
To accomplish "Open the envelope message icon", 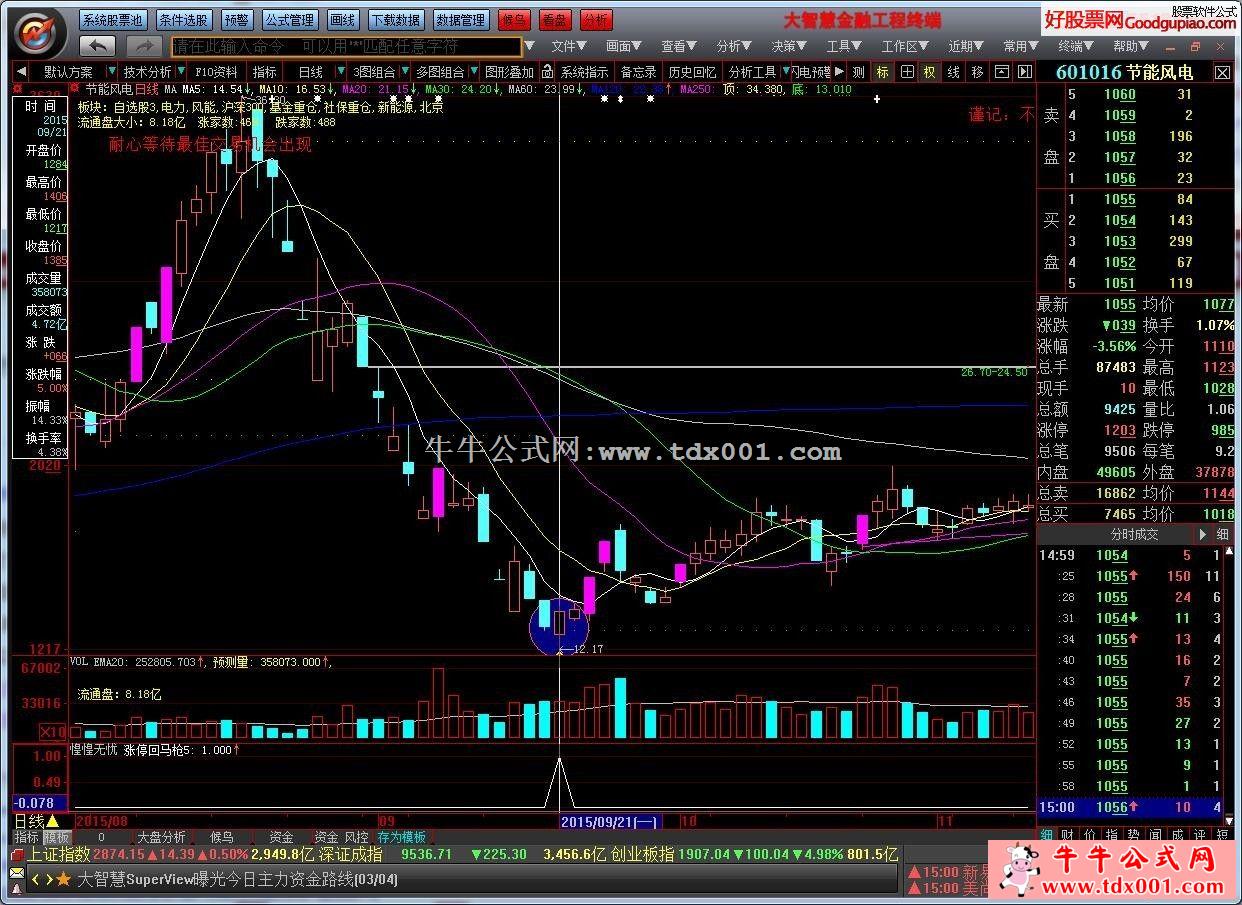I will coord(17,872).
